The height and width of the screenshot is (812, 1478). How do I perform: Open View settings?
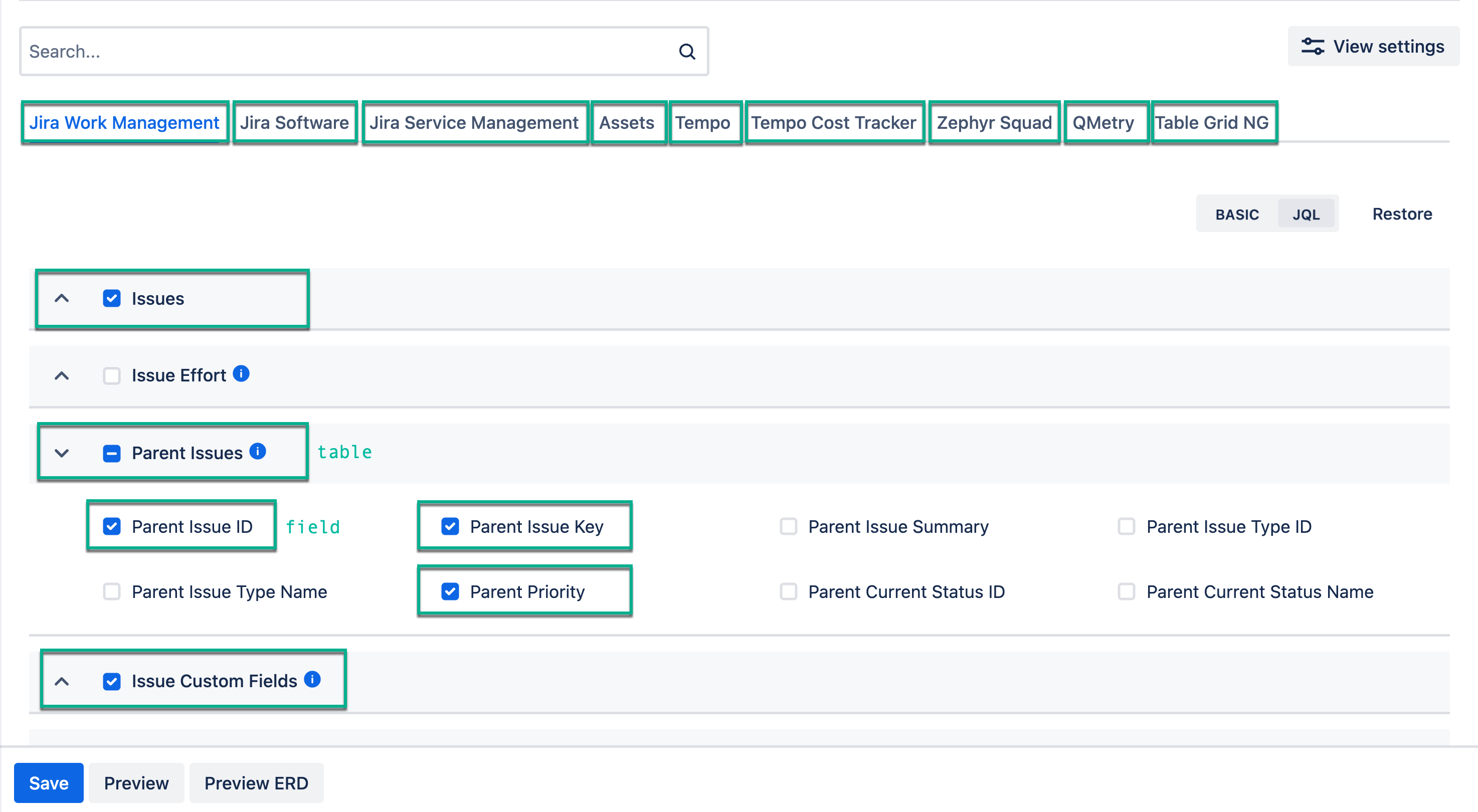[1372, 46]
